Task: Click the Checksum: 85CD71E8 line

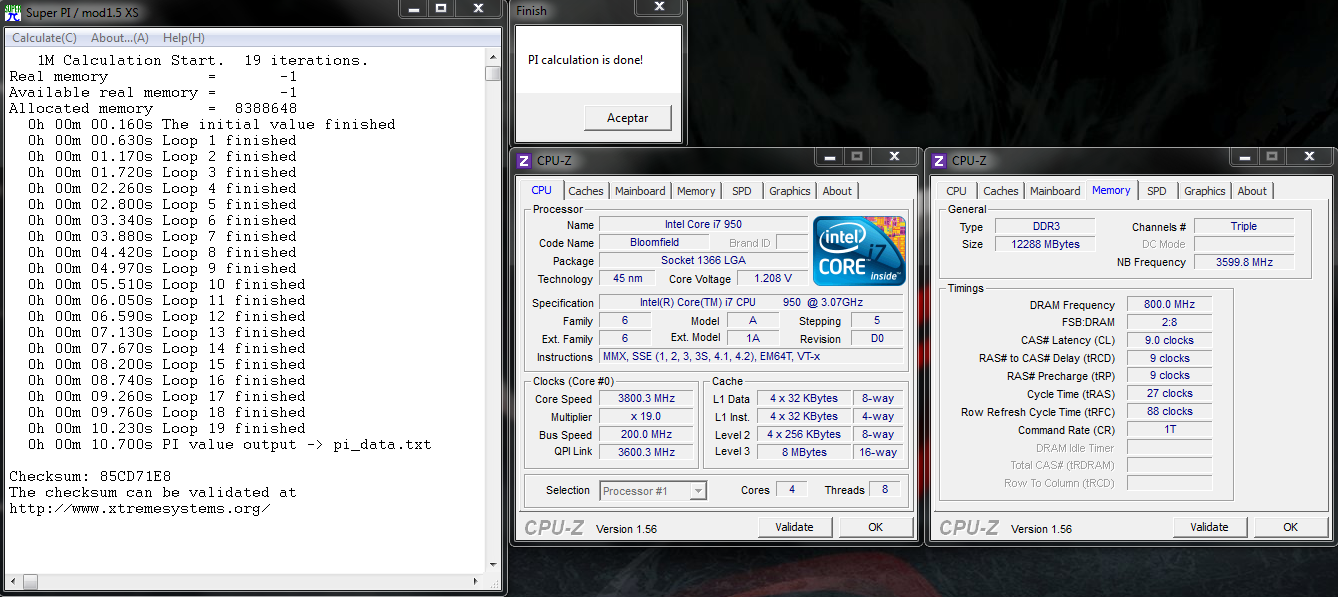Action: (x=91, y=476)
